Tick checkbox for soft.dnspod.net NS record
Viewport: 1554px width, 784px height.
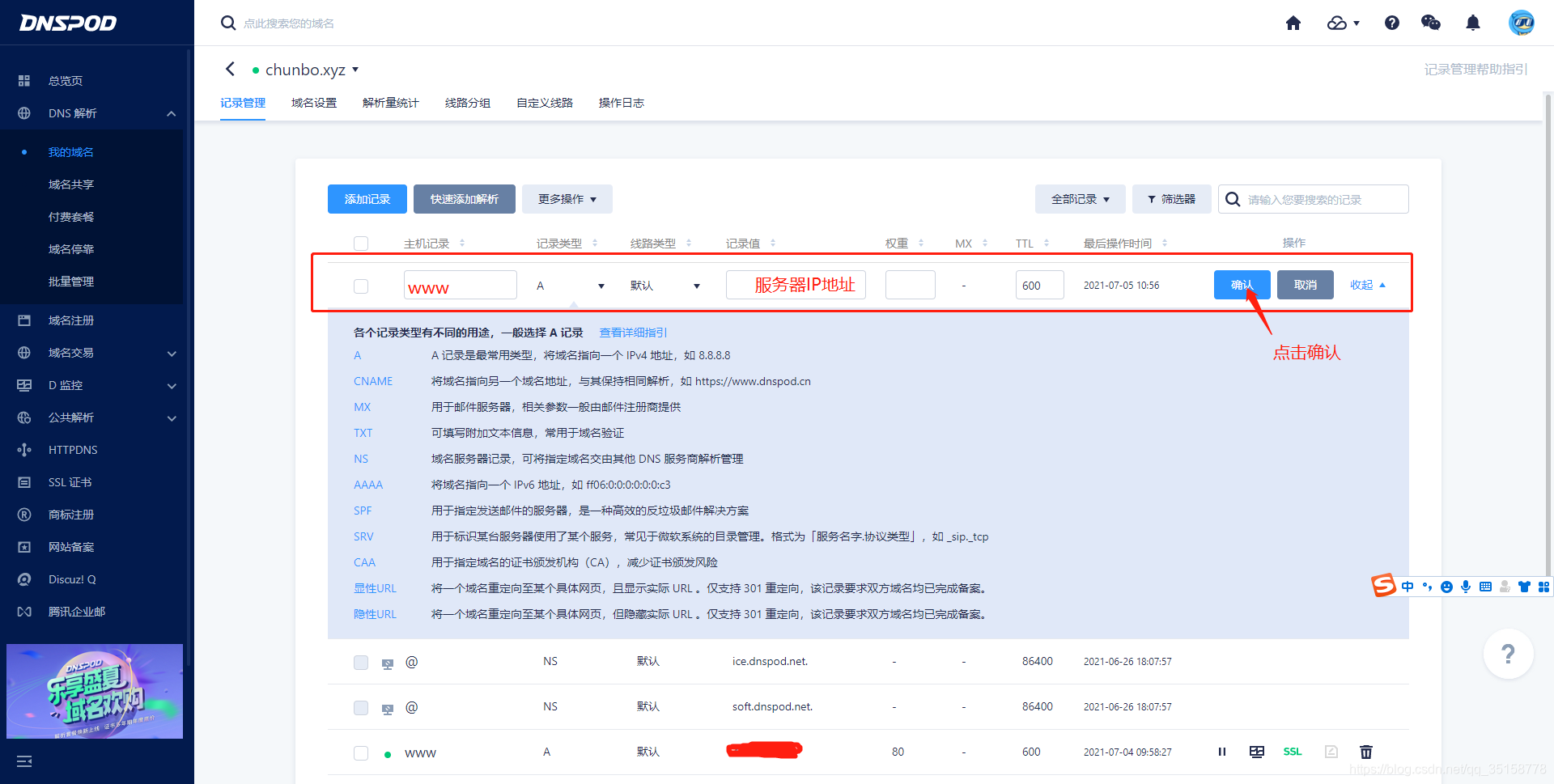361,708
